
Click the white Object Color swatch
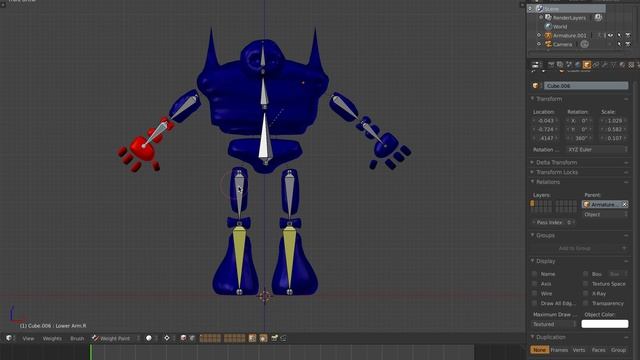pos(605,324)
